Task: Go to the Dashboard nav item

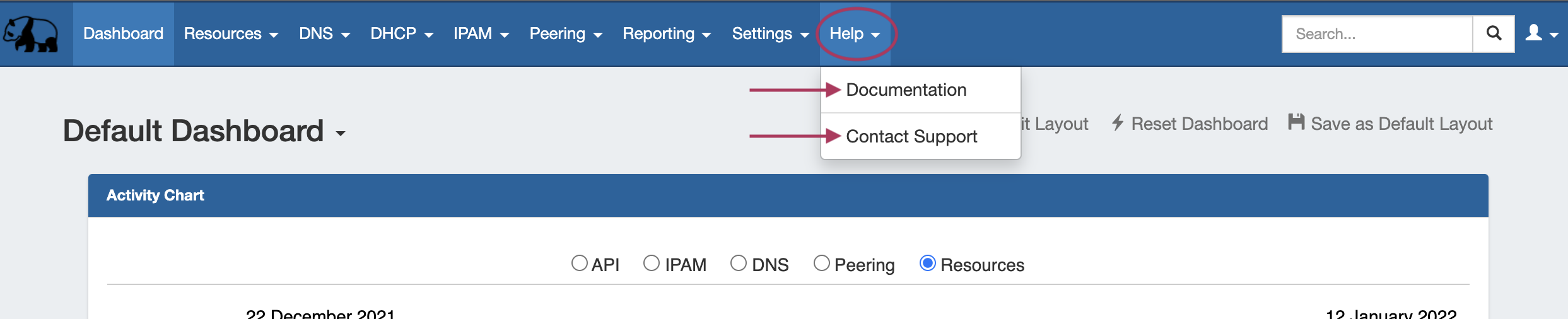Action: [123, 34]
